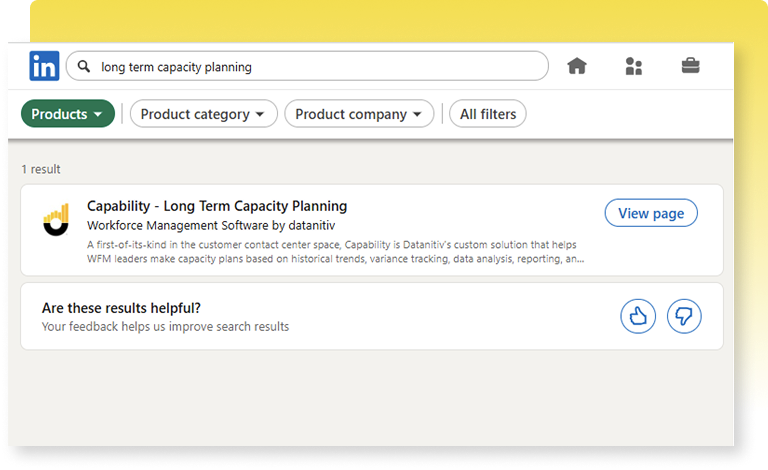Click the search magnifier icon

click(84, 67)
